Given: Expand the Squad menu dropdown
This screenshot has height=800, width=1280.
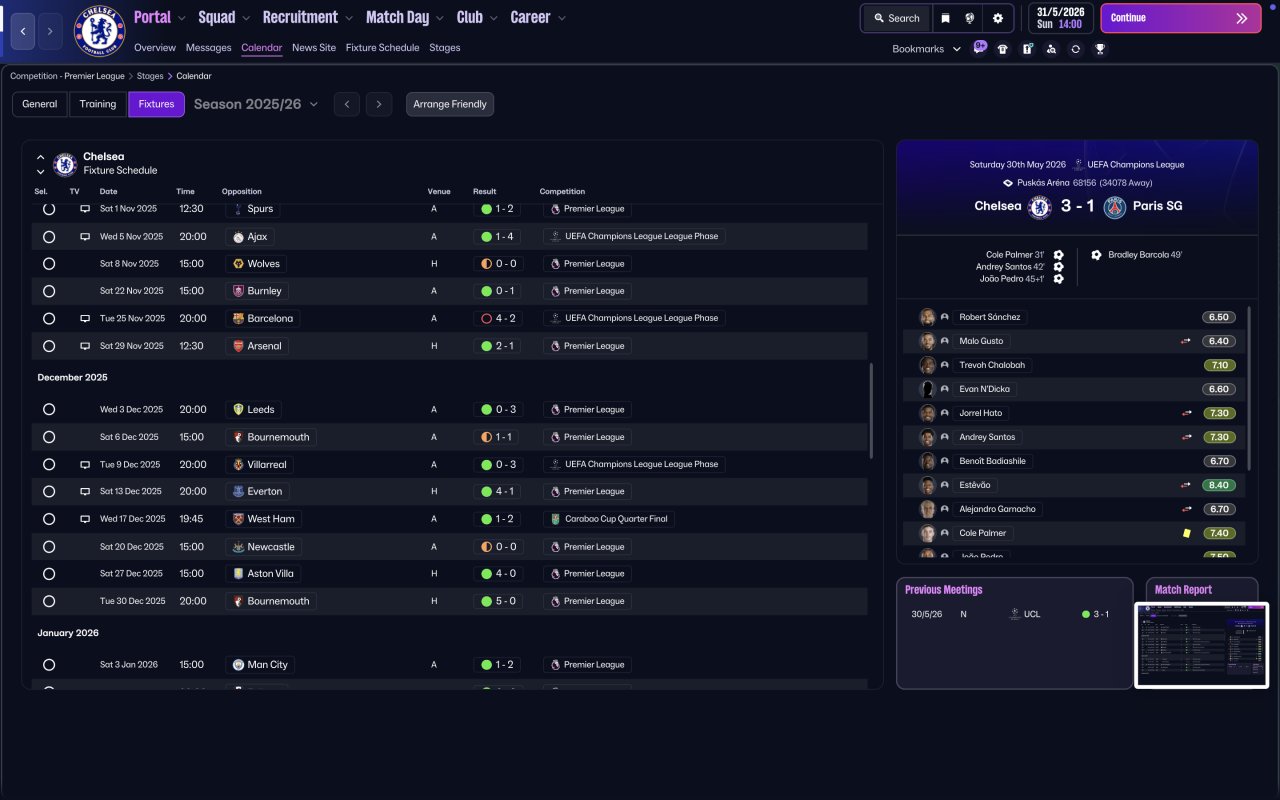Looking at the screenshot, I should (246, 18).
